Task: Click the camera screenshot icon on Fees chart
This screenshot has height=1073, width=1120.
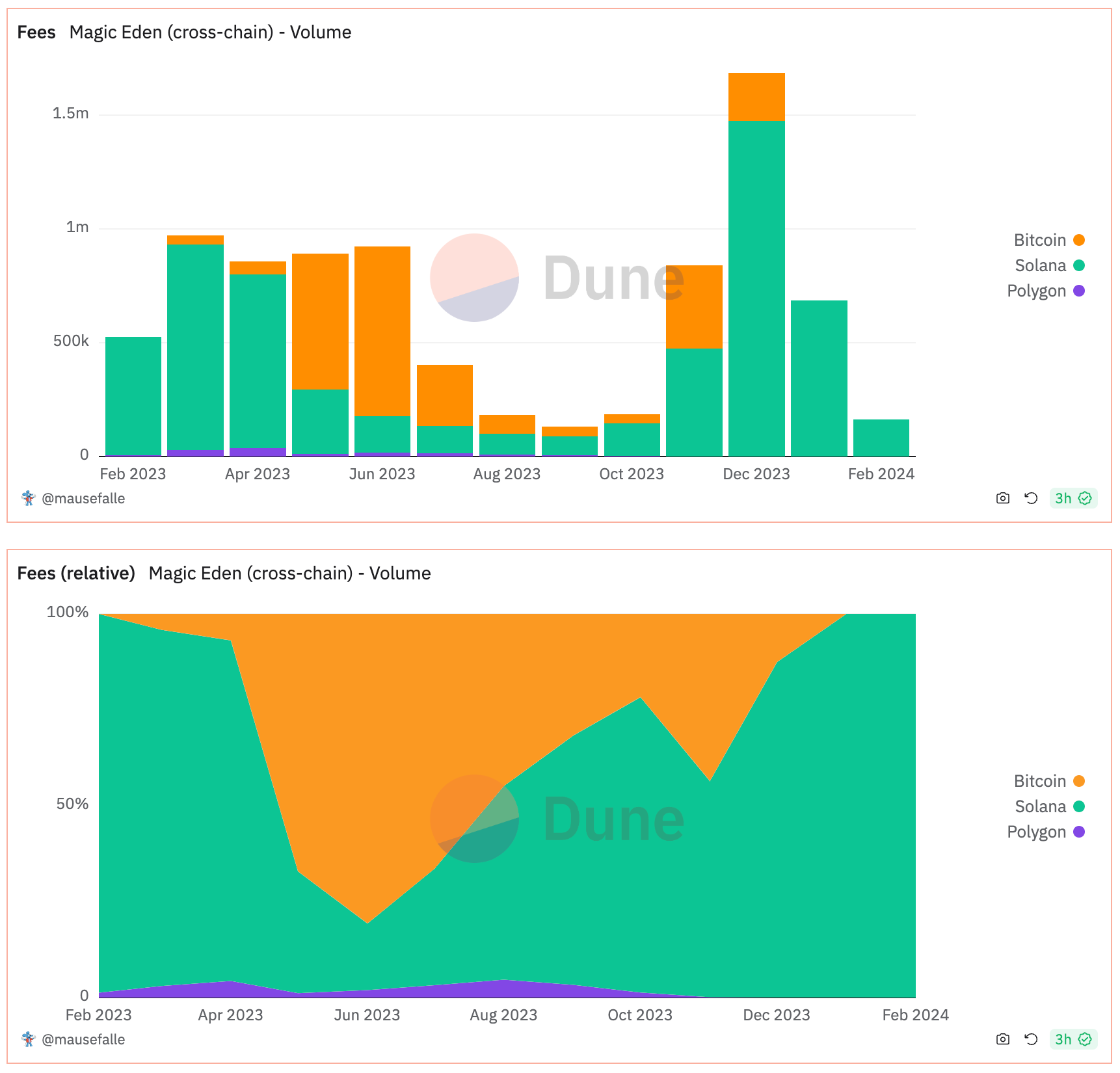Action: coord(1002,498)
